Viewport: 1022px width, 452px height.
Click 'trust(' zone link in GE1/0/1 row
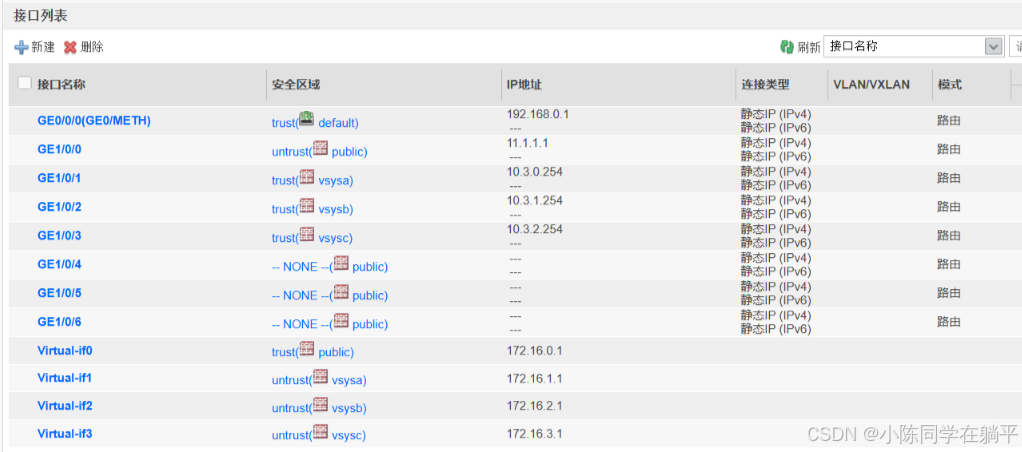(x=285, y=181)
